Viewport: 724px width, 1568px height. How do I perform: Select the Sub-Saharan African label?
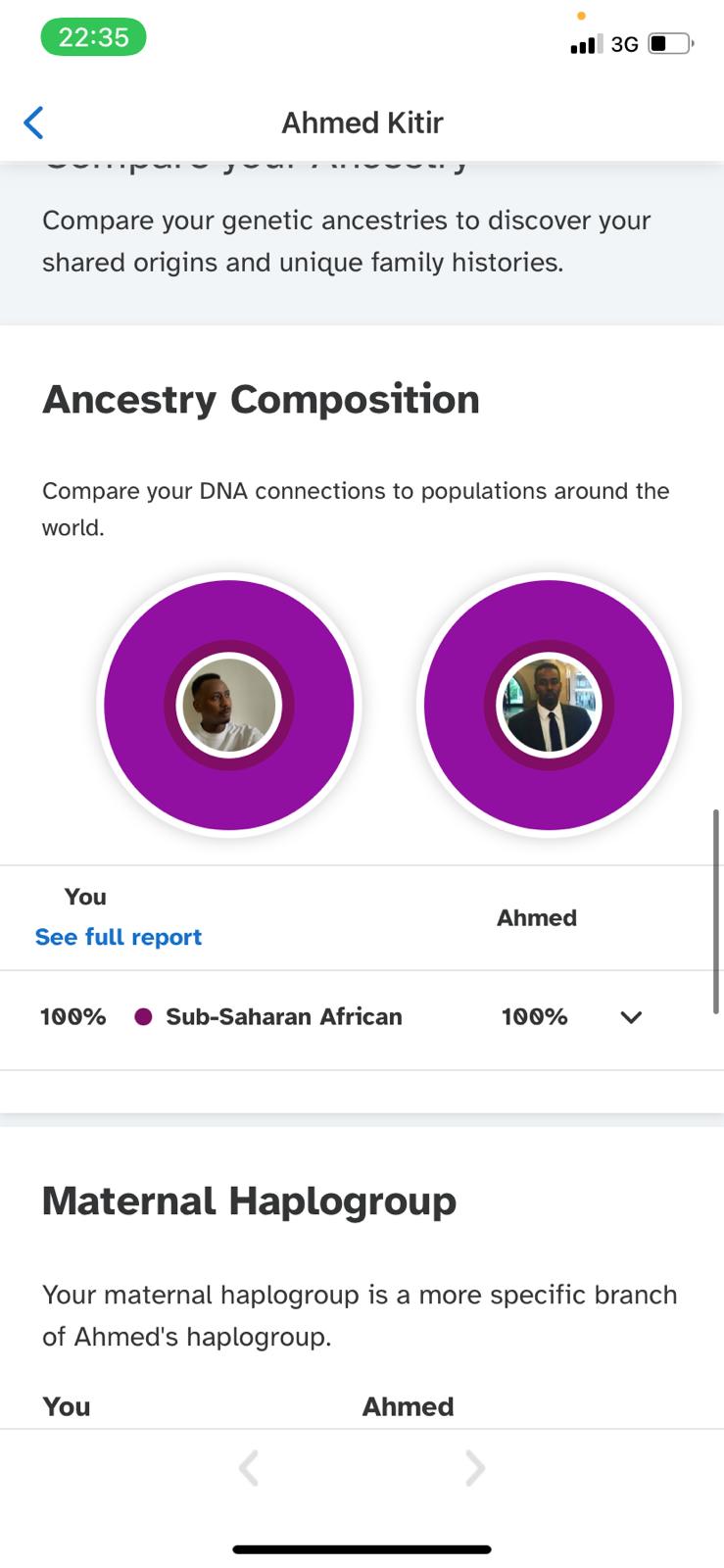(x=284, y=1016)
